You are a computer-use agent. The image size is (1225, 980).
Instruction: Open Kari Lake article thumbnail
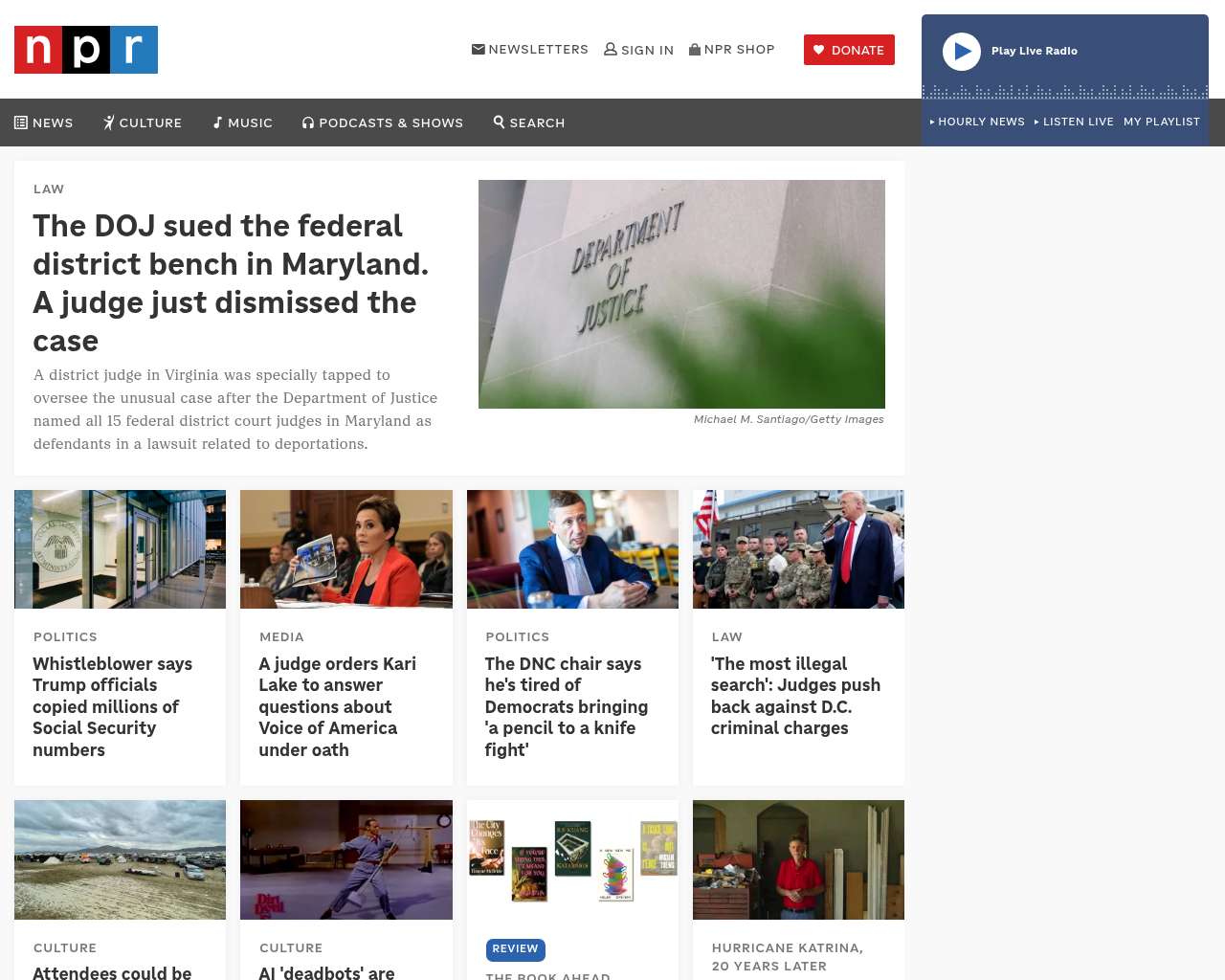pyautogui.click(x=346, y=549)
